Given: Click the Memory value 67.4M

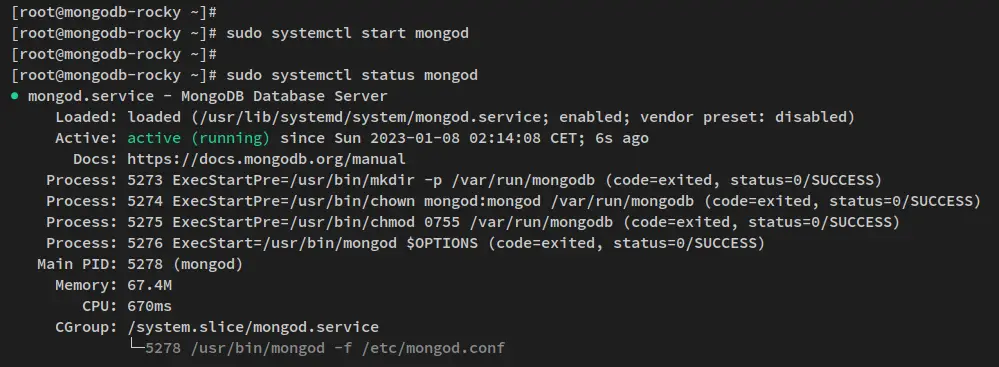Looking at the screenshot, I should click(x=149, y=285).
